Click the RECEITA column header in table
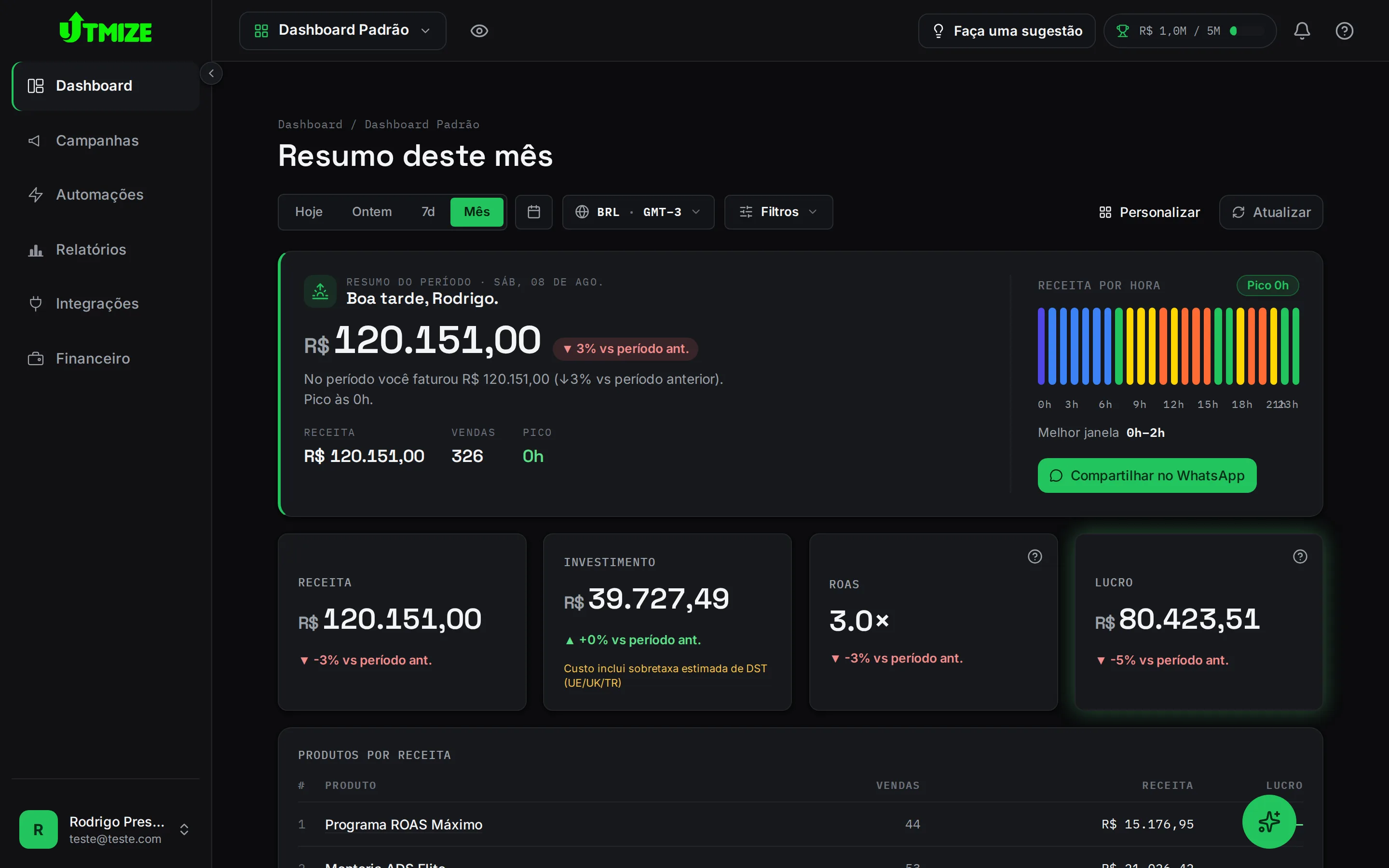Screen dimensions: 1389x868 [x=1168, y=786]
